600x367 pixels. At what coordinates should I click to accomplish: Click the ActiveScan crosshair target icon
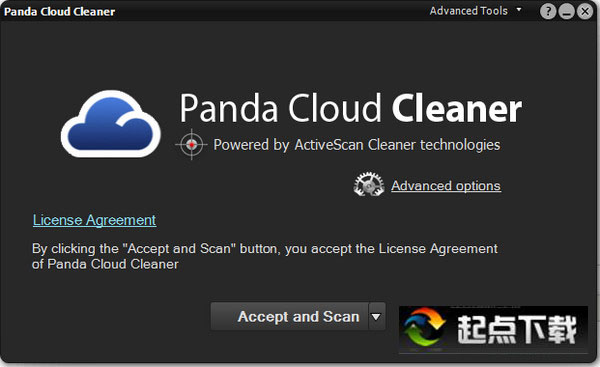coord(191,145)
